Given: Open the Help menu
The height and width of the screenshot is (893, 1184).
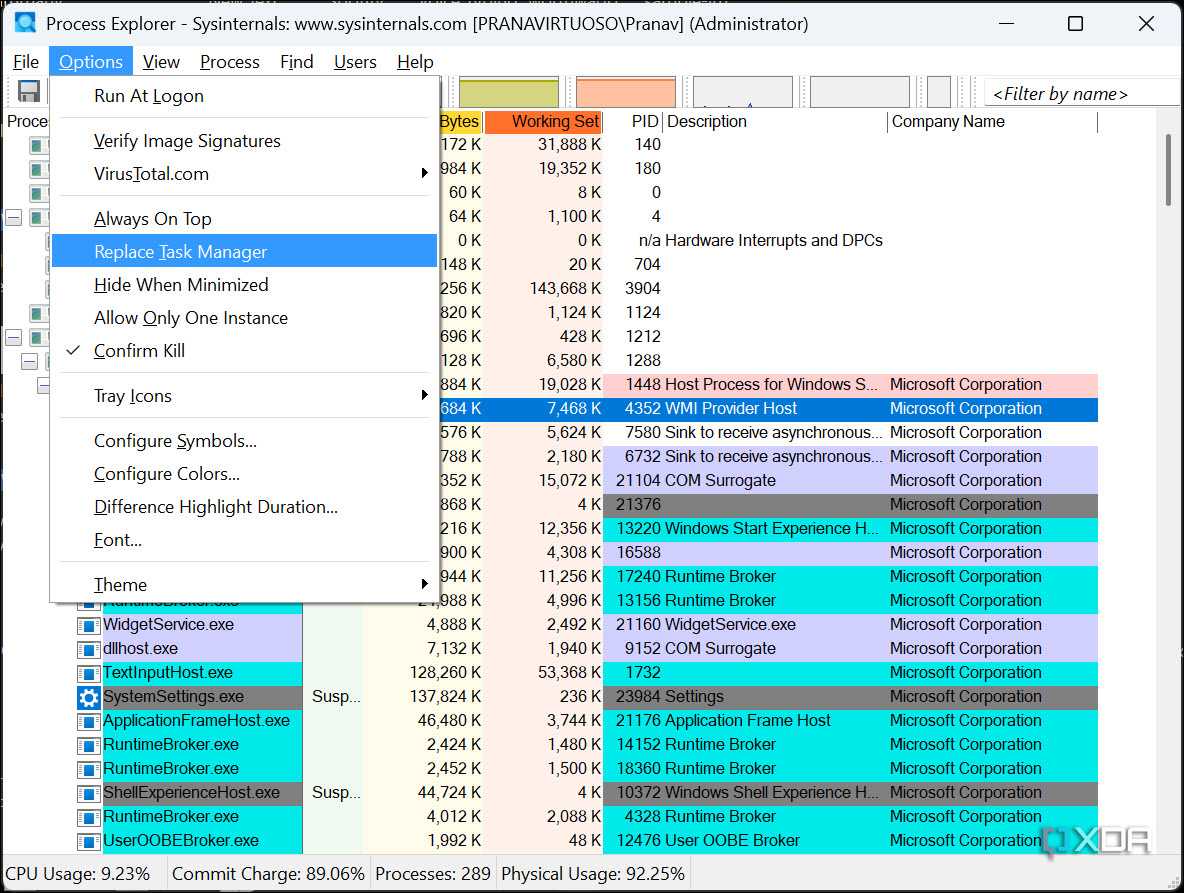Looking at the screenshot, I should [x=415, y=62].
